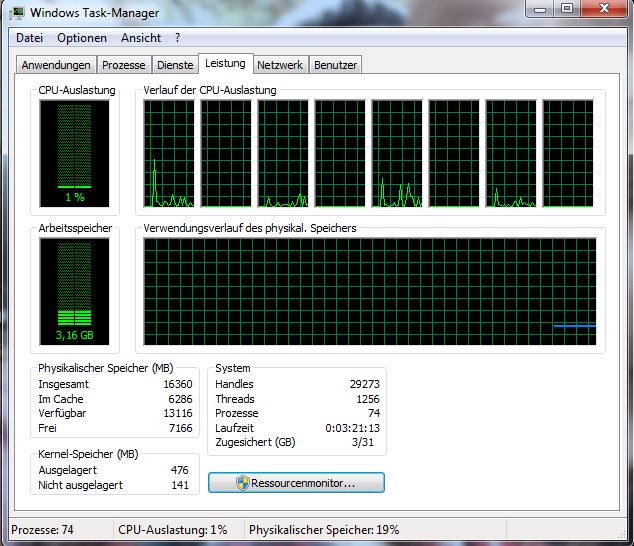Screen dimensions: 634x546
Task: Switch to the Dienste tab
Action: click(x=175, y=65)
